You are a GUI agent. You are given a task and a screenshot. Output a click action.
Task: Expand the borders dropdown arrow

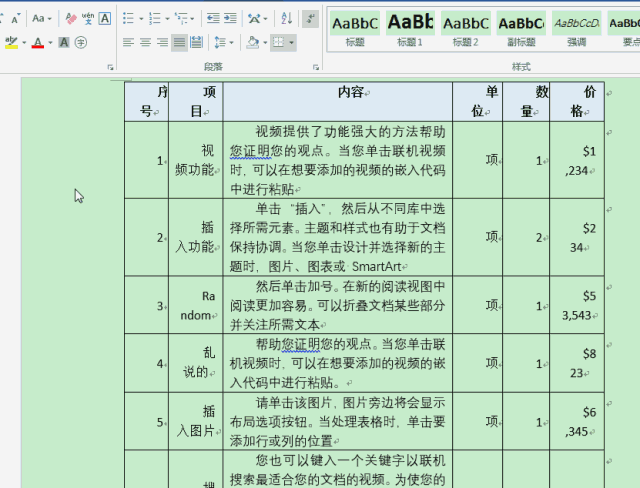pyautogui.click(x=291, y=42)
